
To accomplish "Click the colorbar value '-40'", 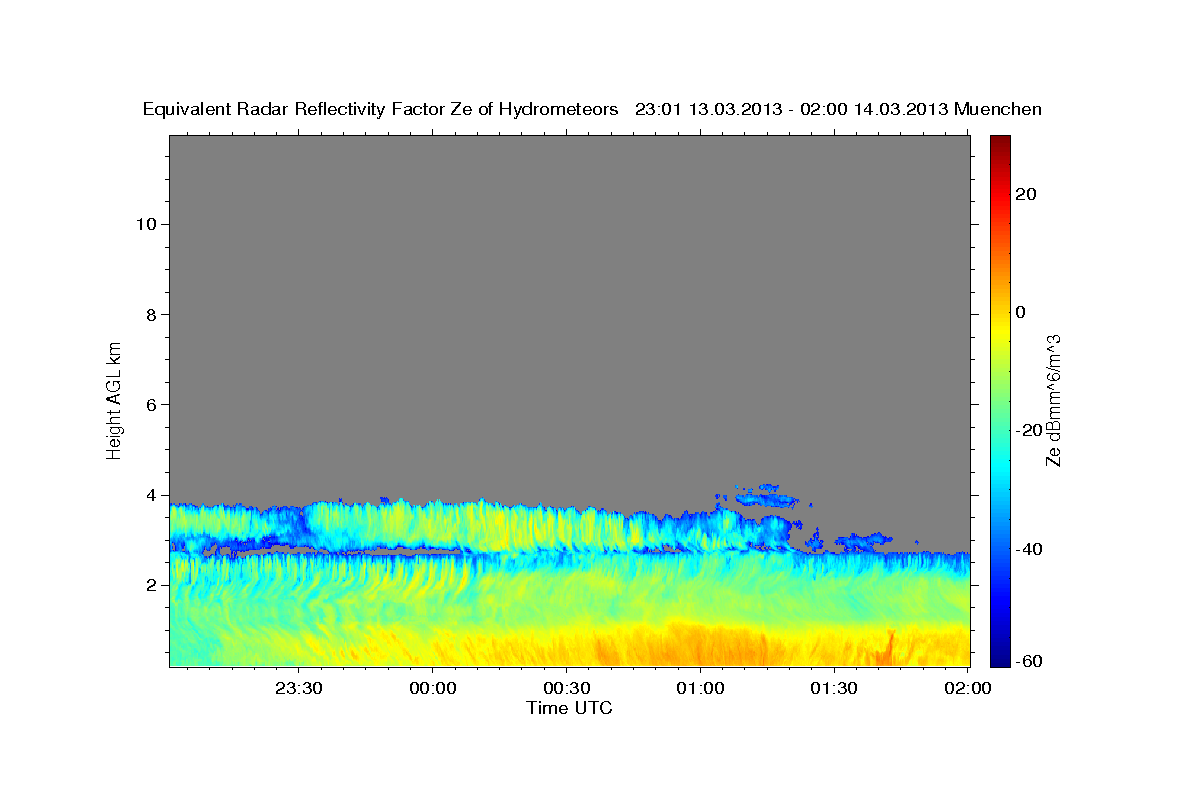I will pyautogui.click(x=1030, y=549).
